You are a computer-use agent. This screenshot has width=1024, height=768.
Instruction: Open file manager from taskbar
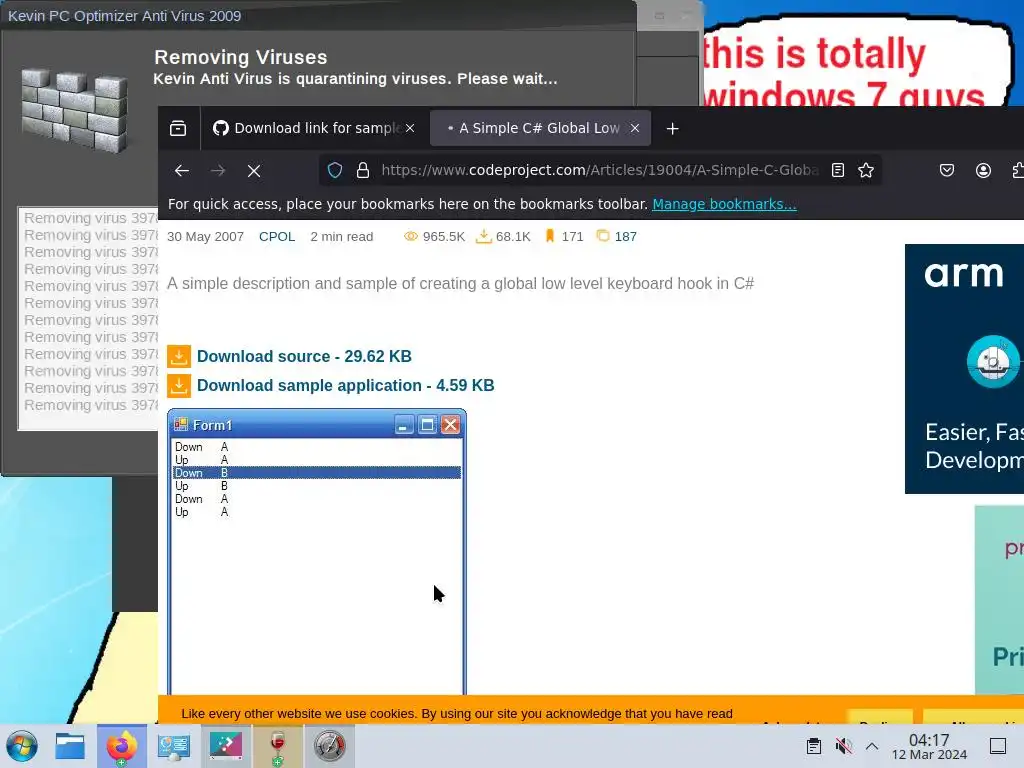tap(70, 746)
